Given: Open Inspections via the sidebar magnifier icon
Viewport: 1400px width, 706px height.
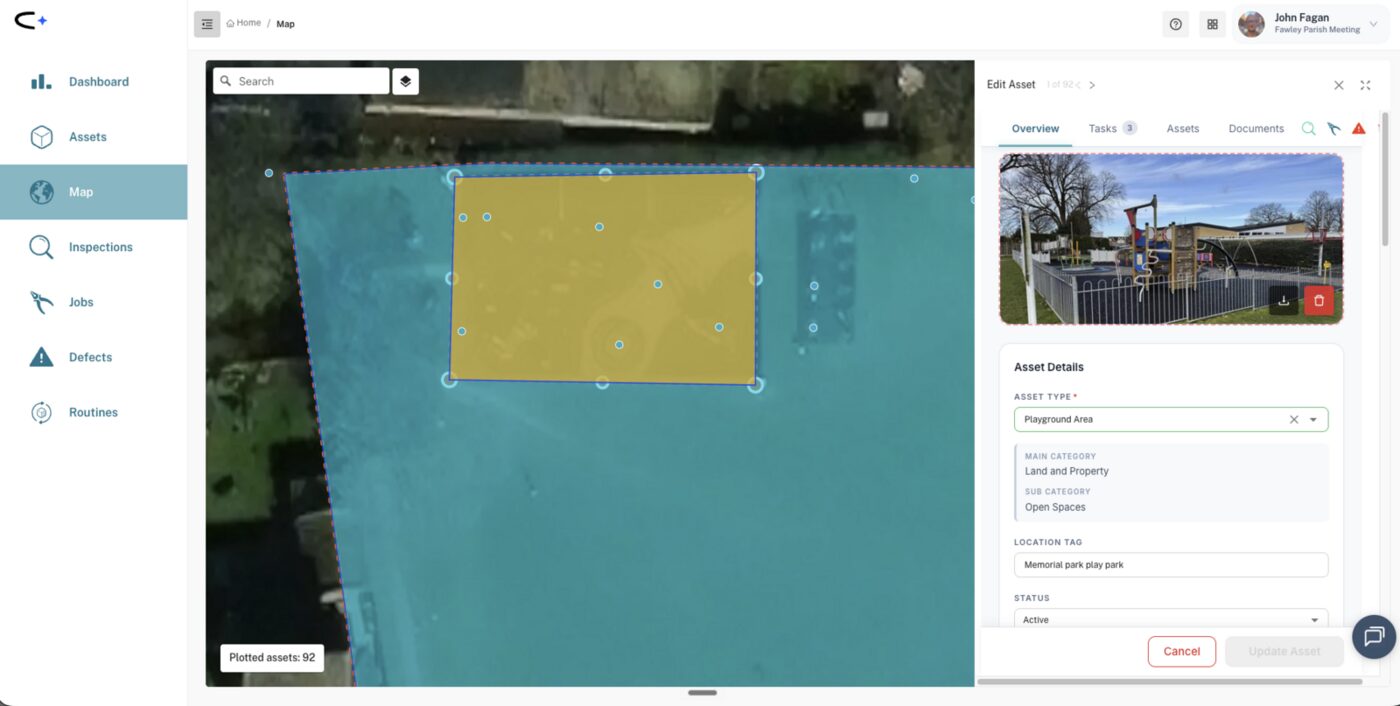Looking at the screenshot, I should [41, 247].
